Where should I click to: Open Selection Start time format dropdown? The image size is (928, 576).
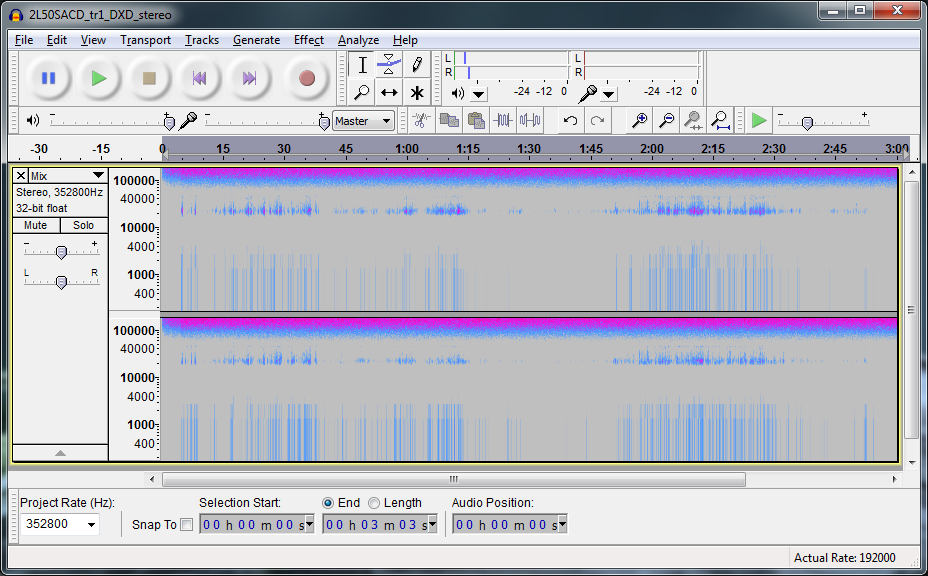point(309,524)
